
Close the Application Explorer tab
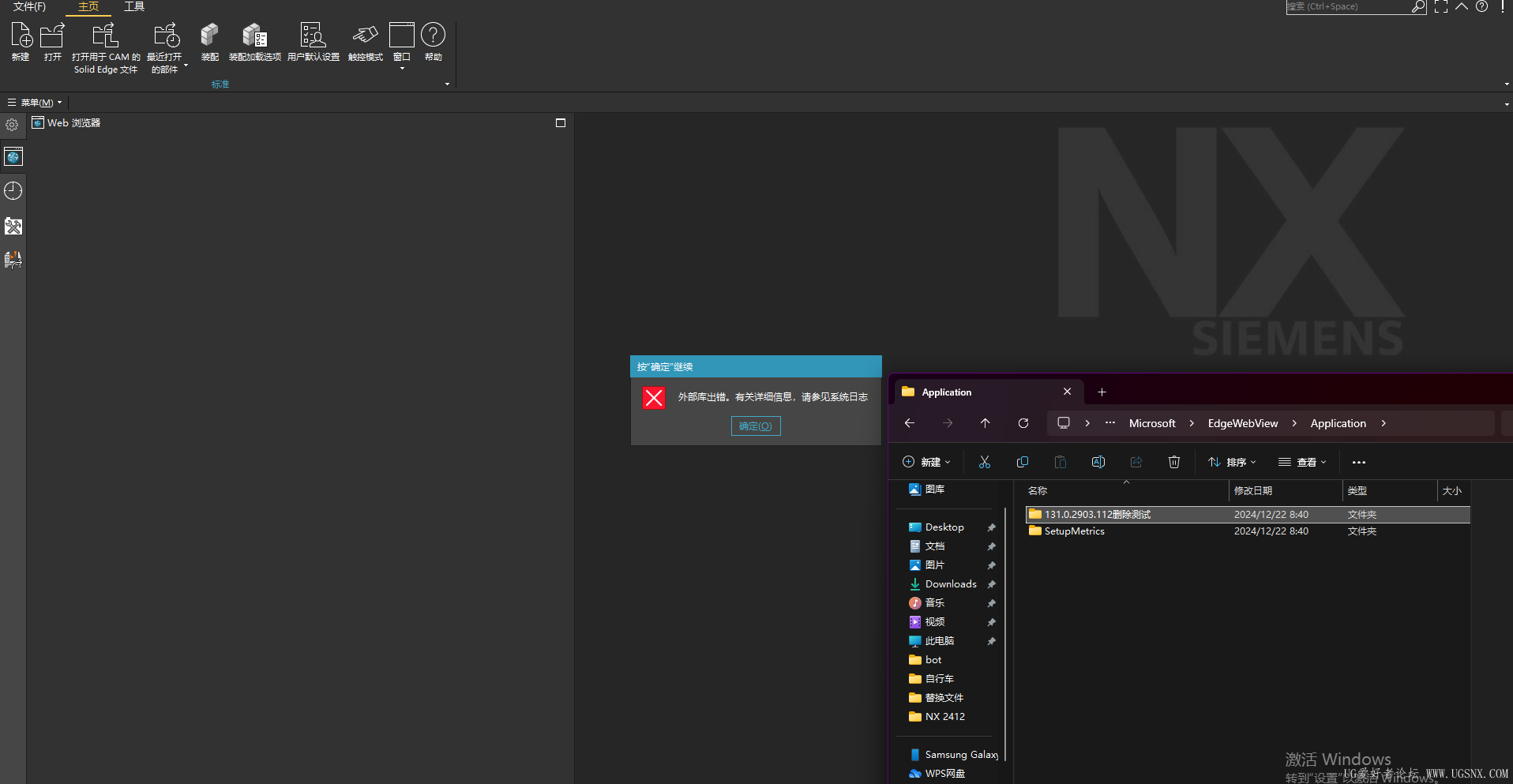pos(1068,392)
